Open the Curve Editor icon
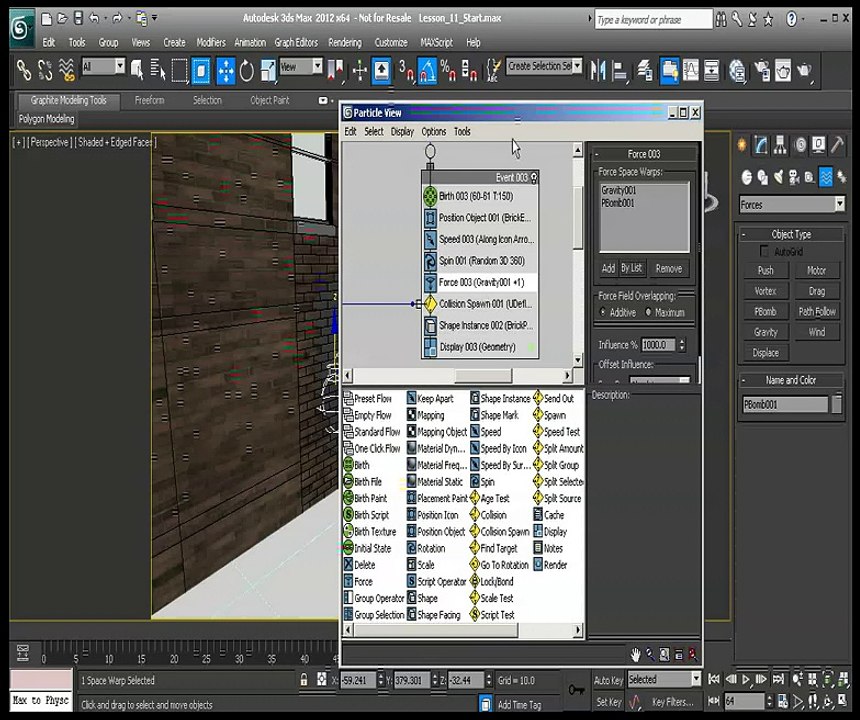The height and width of the screenshot is (720, 860). (x=691, y=70)
